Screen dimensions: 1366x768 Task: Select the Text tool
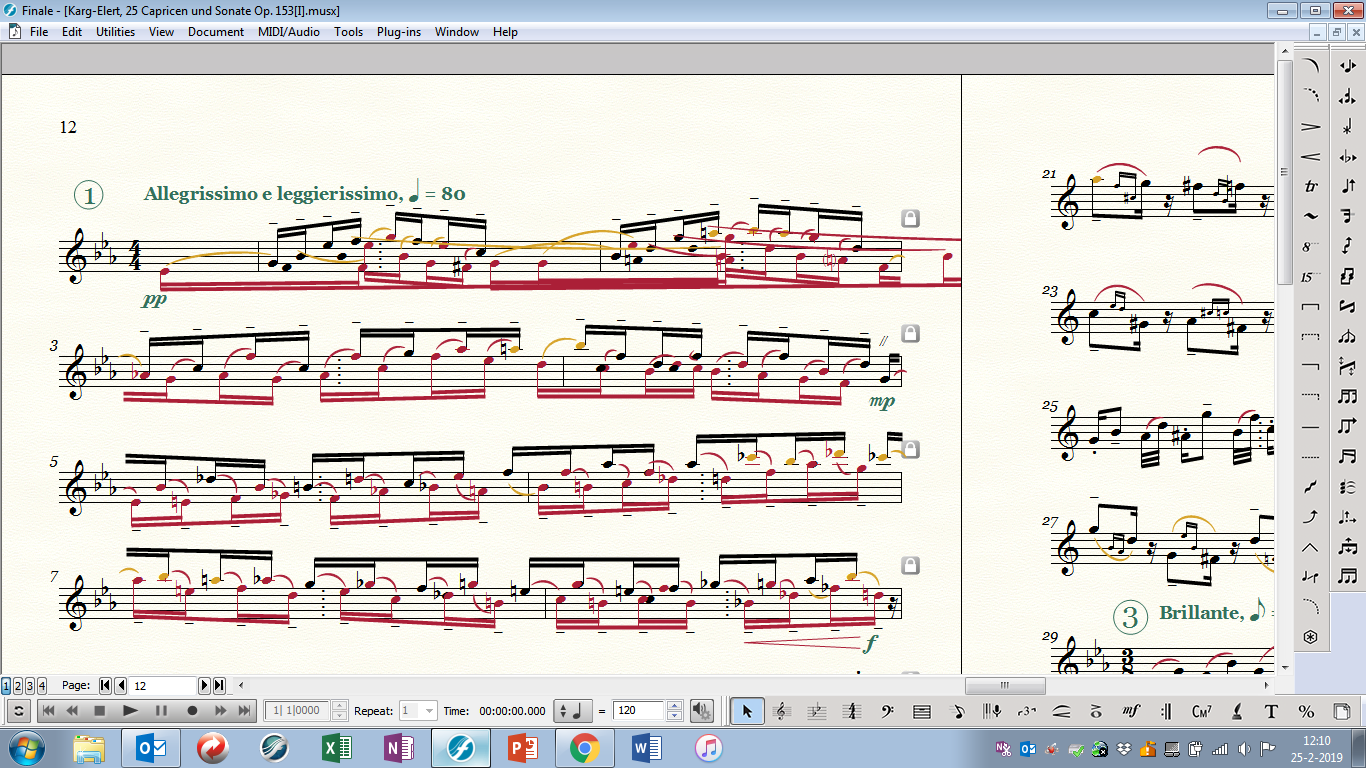[x=1271, y=711]
